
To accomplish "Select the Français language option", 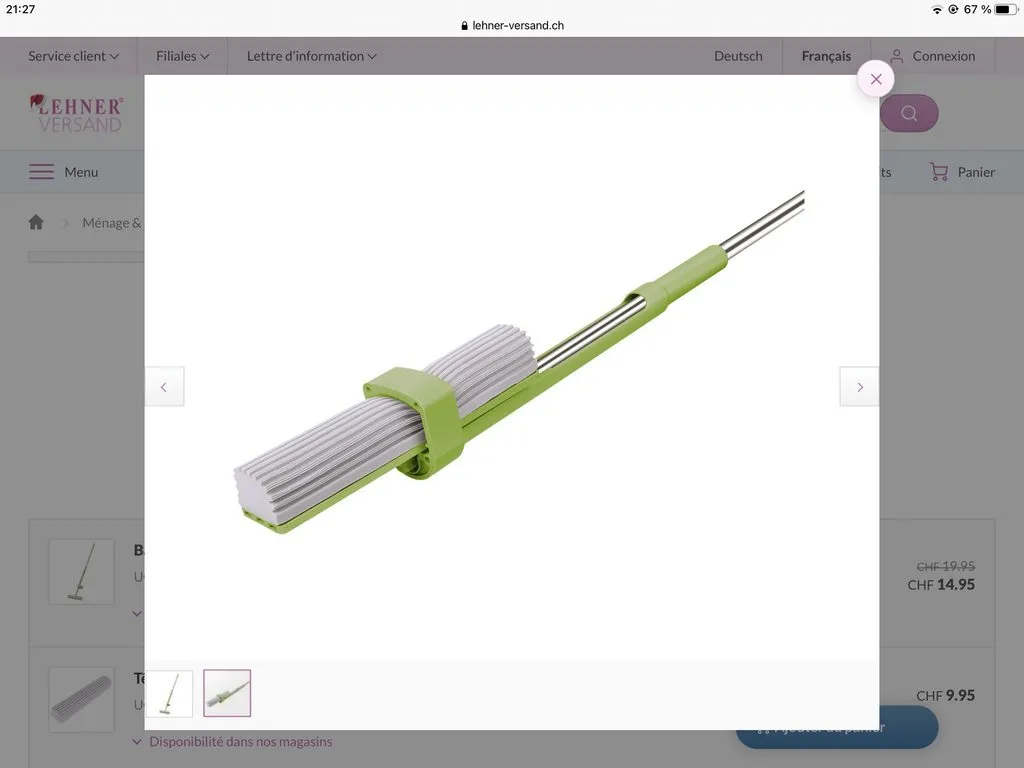I will tap(826, 56).
